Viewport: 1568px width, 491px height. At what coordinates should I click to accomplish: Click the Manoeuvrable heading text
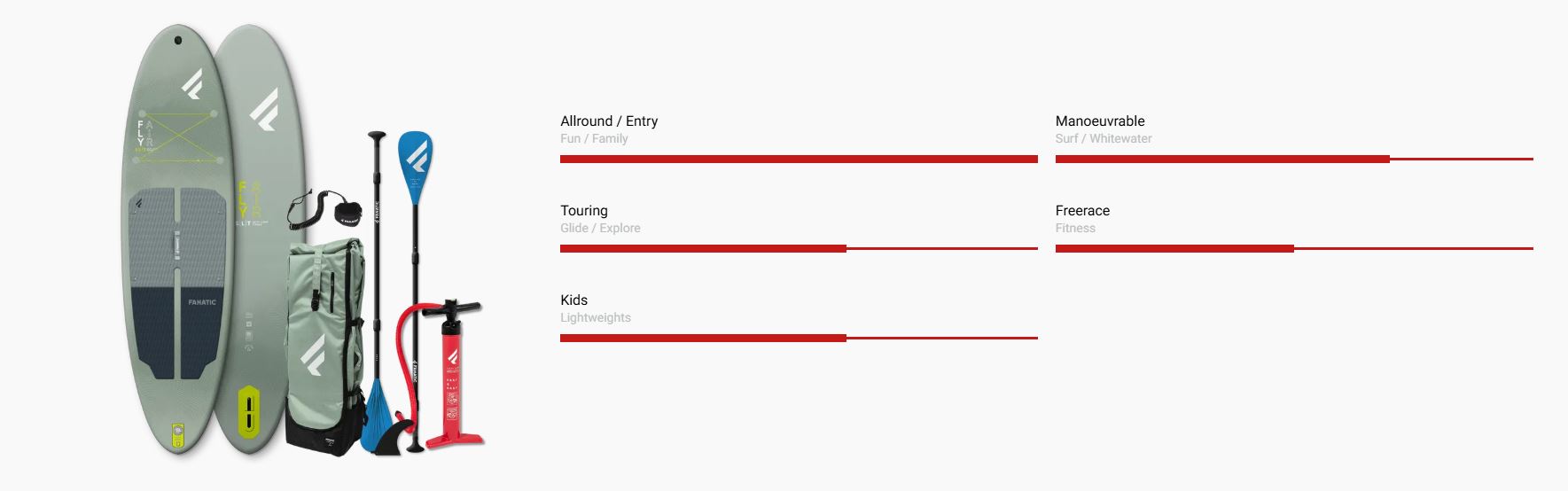[1100, 121]
